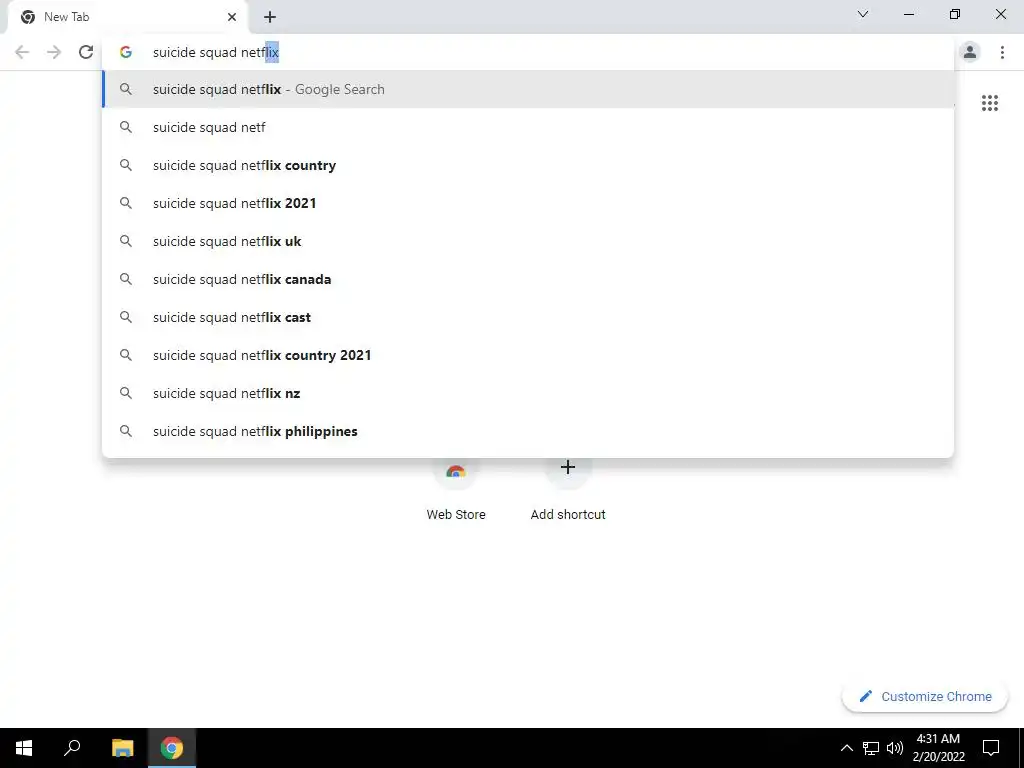Viewport: 1024px width, 768px height.
Task: Open the profile avatar icon
Action: point(970,52)
